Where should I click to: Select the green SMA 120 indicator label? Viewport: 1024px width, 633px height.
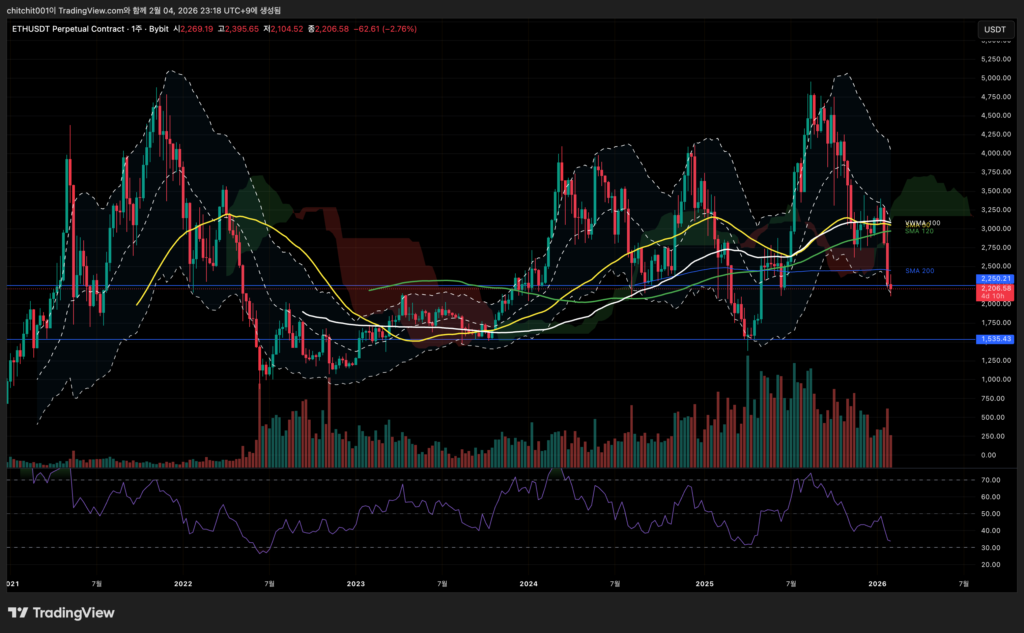(x=919, y=231)
